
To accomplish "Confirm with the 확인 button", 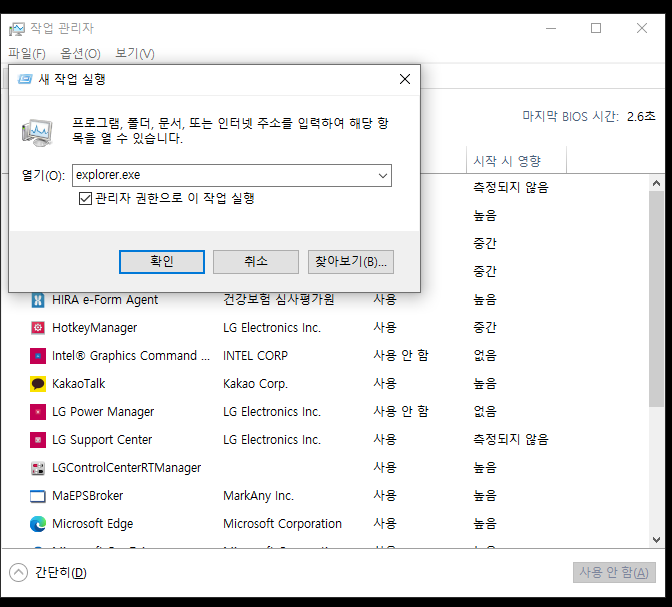I will click(x=162, y=261).
